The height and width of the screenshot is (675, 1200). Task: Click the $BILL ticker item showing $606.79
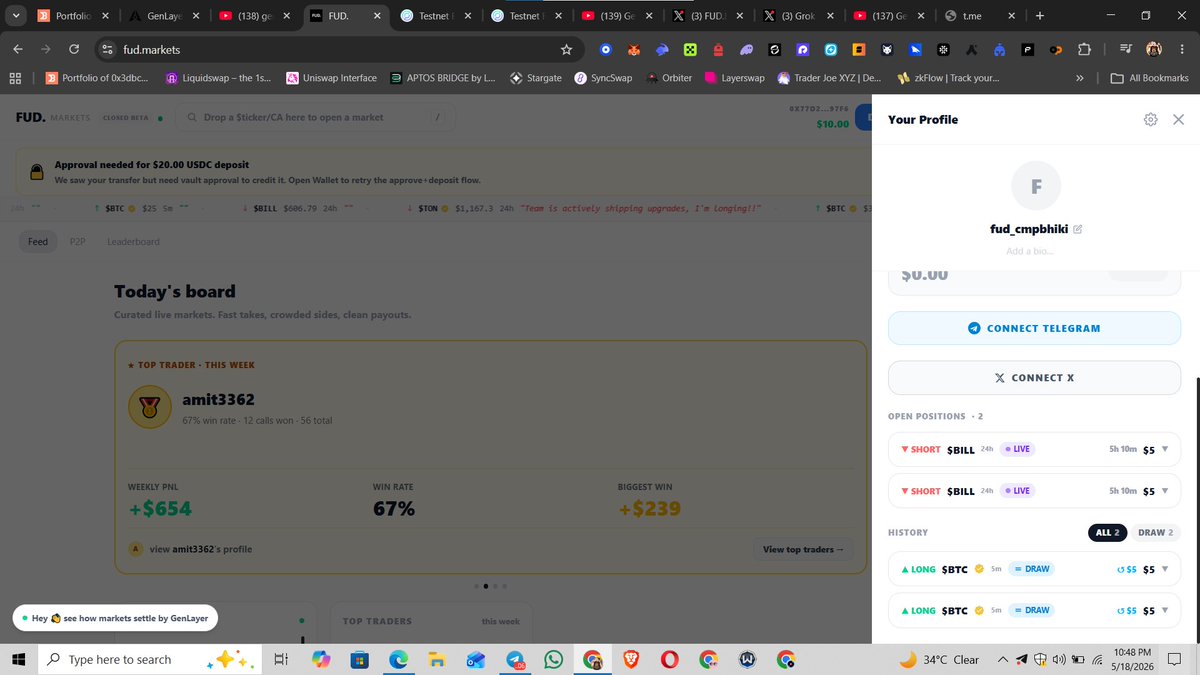(x=296, y=208)
